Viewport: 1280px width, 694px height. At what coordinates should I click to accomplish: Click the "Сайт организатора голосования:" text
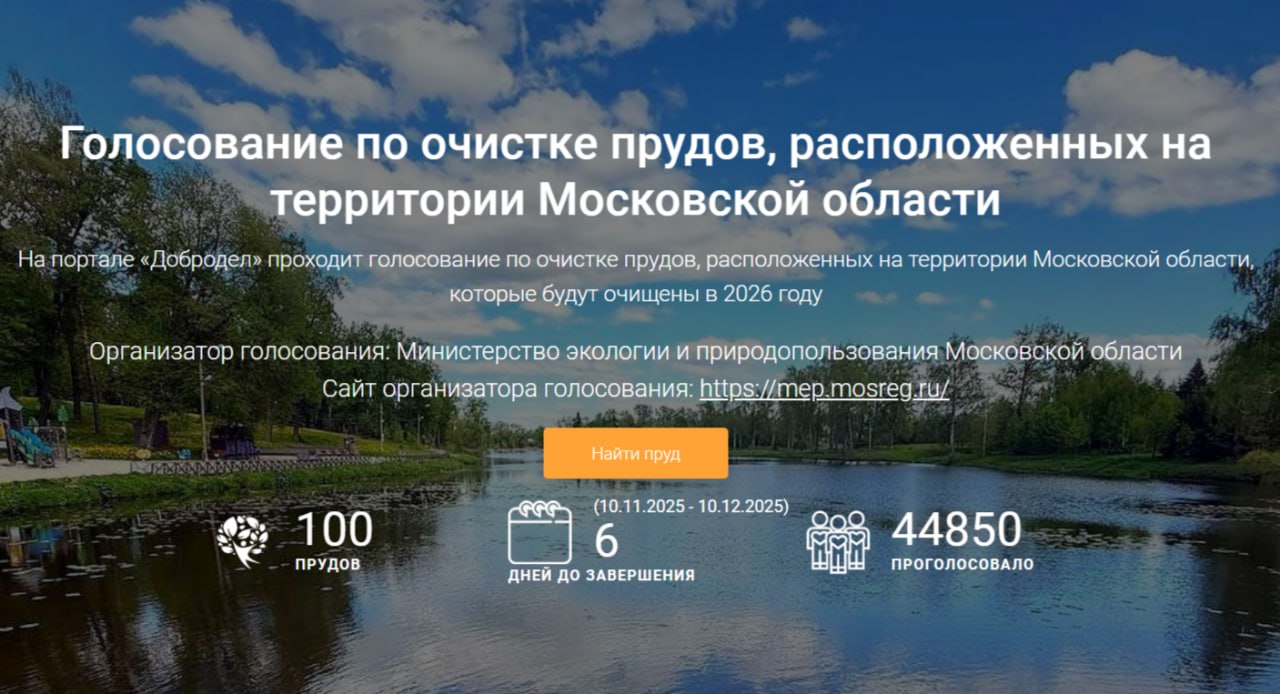(508, 389)
